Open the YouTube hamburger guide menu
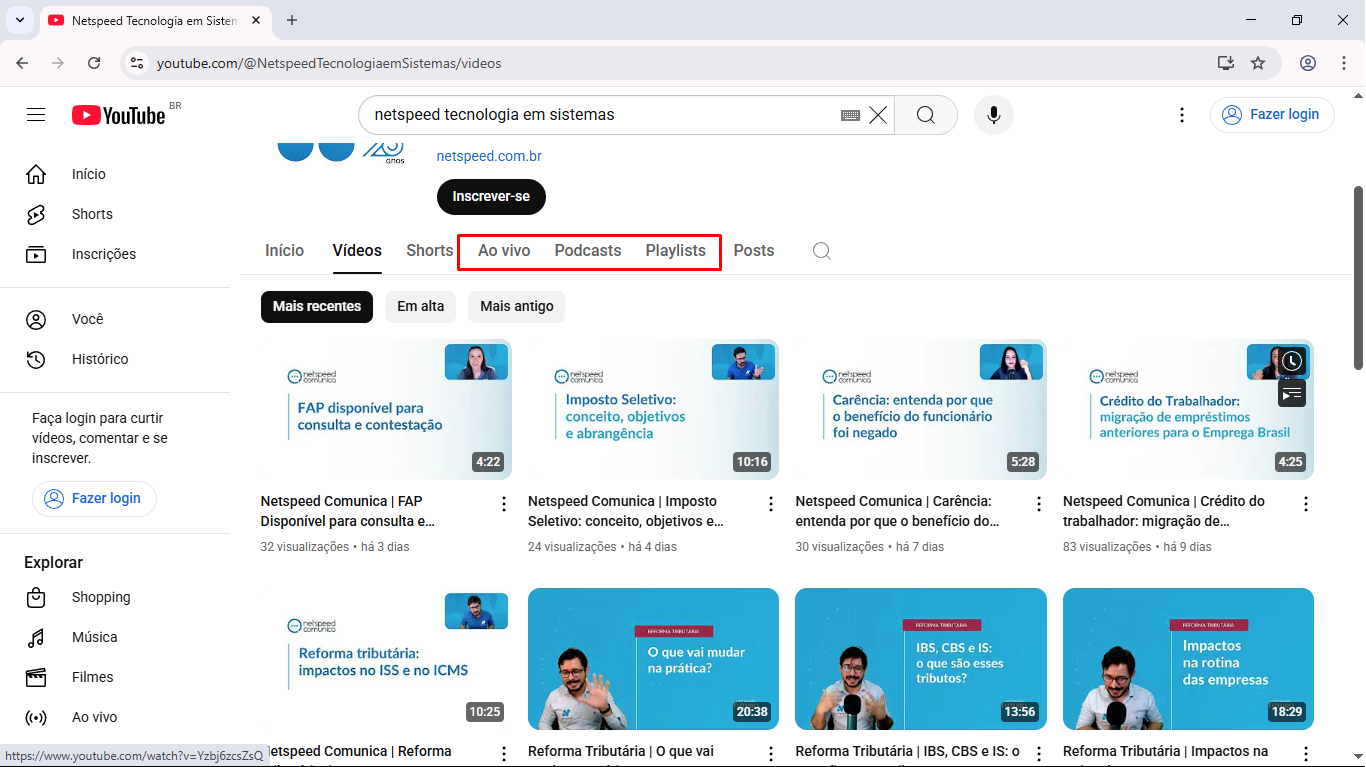Viewport: 1366px width, 767px height. tap(36, 115)
